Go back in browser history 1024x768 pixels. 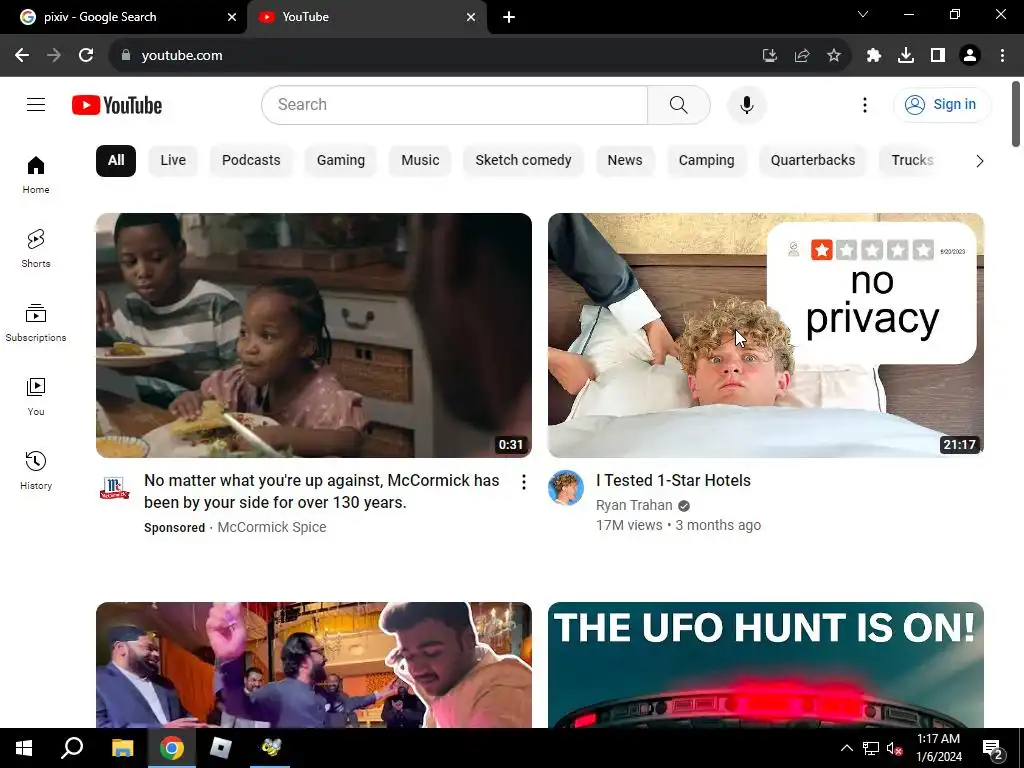click(22, 56)
